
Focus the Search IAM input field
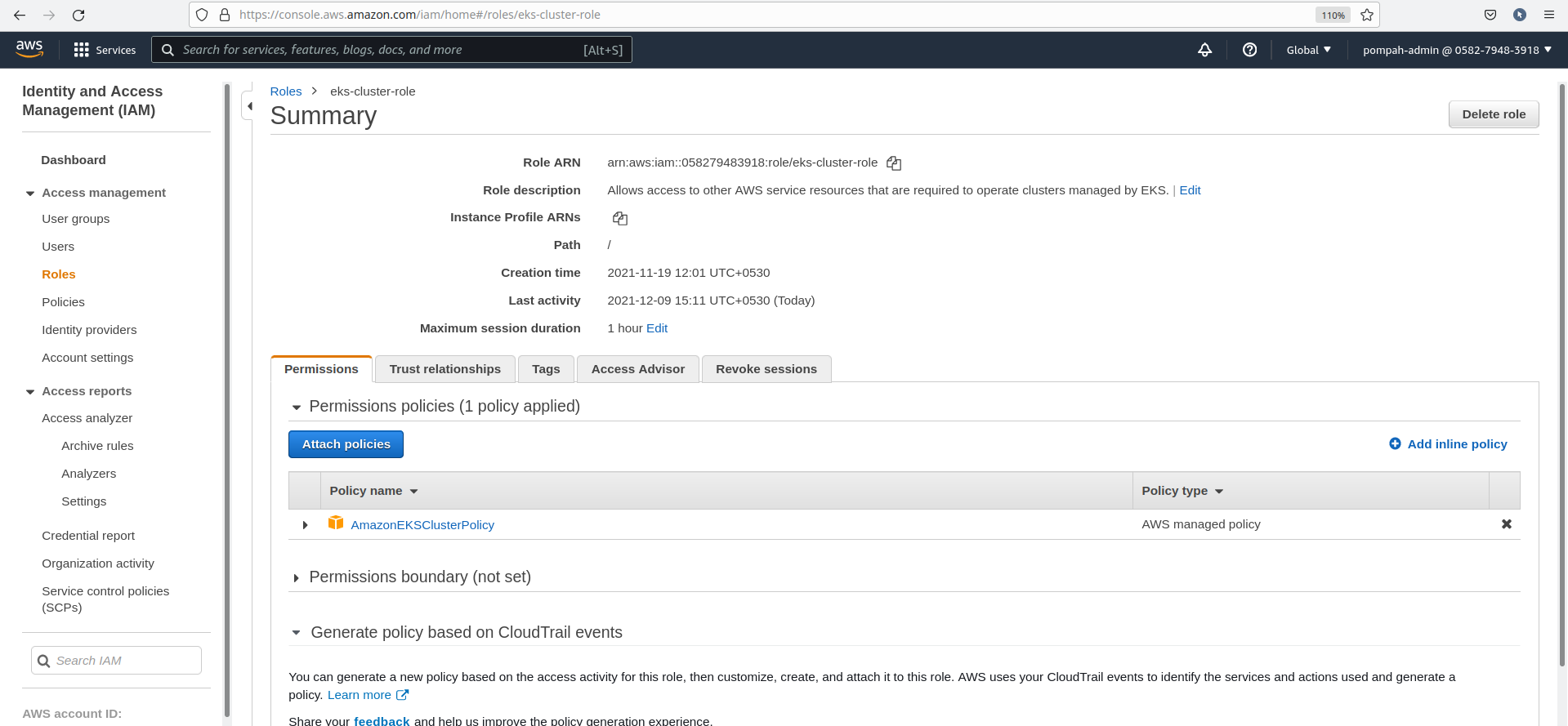pos(124,661)
